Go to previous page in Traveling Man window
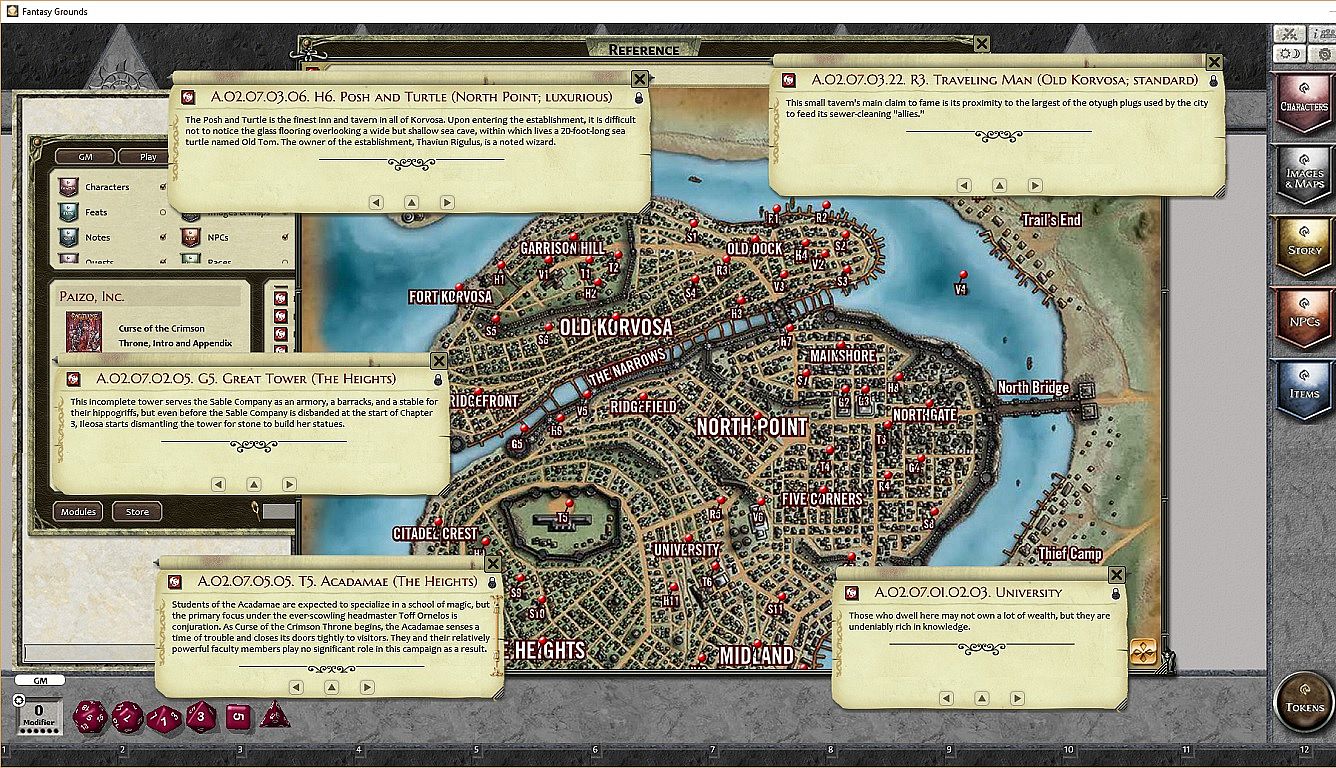The width and height of the screenshot is (1336, 768). click(x=964, y=185)
